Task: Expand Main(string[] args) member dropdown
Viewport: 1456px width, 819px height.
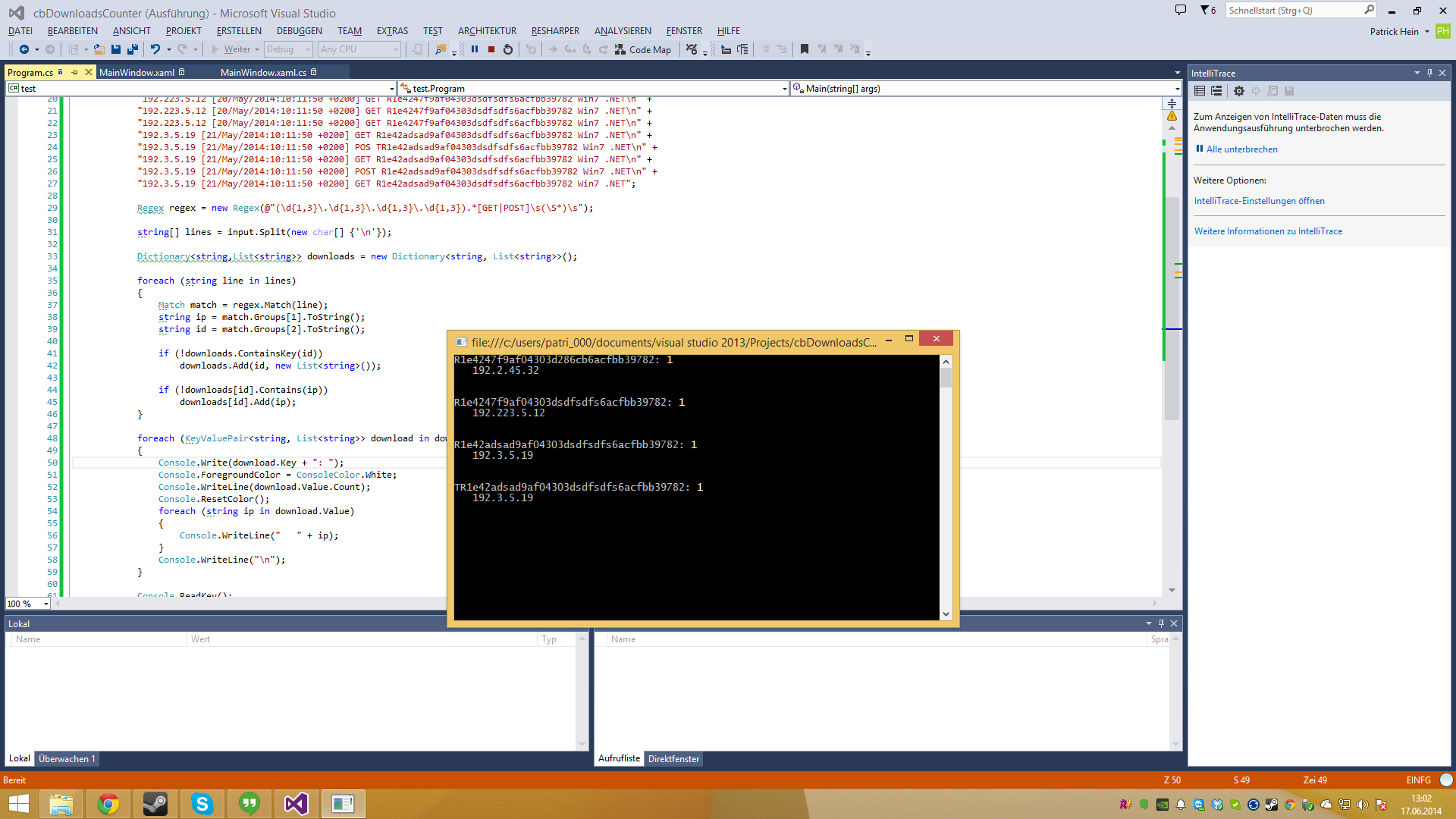Action: coord(1177,89)
